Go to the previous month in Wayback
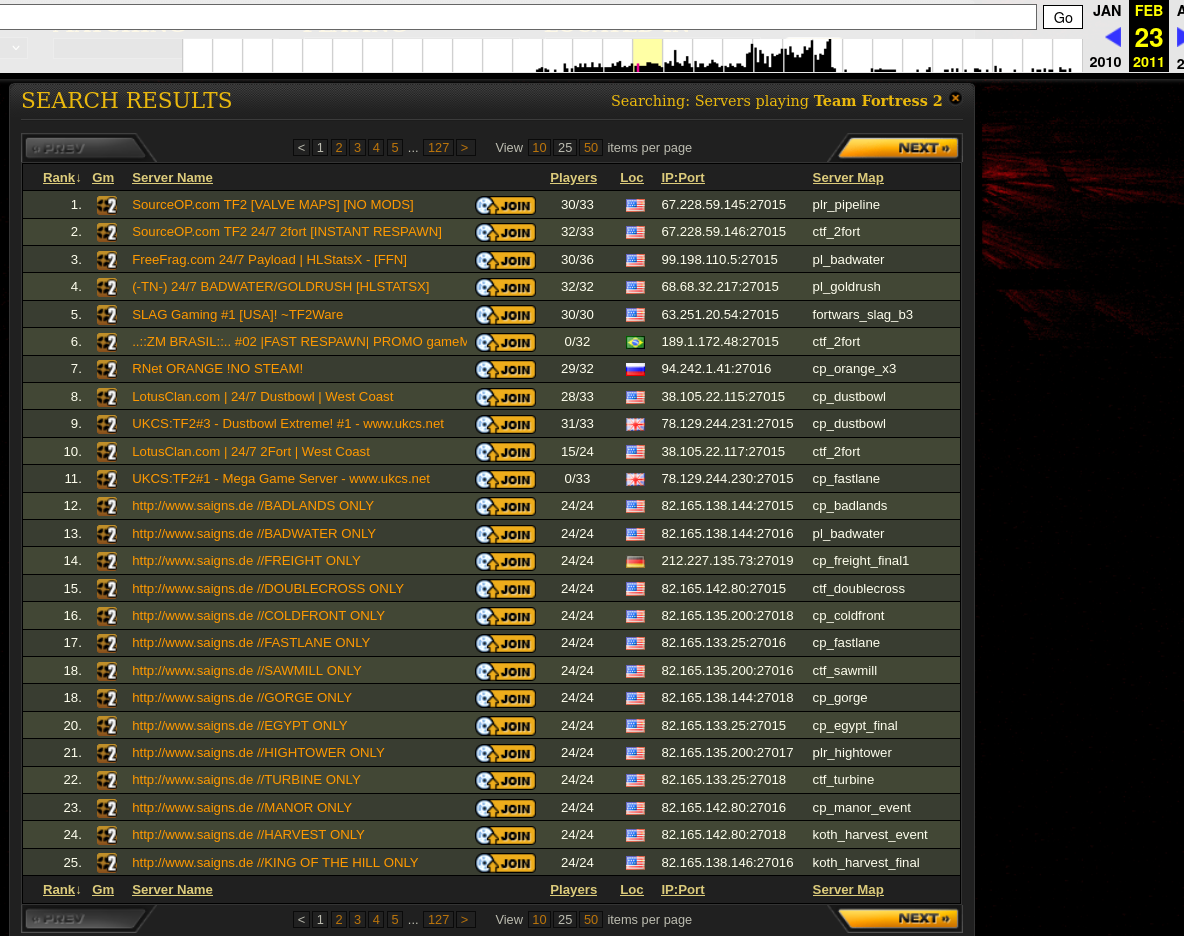 pyautogui.click(x=1112, y=37)
